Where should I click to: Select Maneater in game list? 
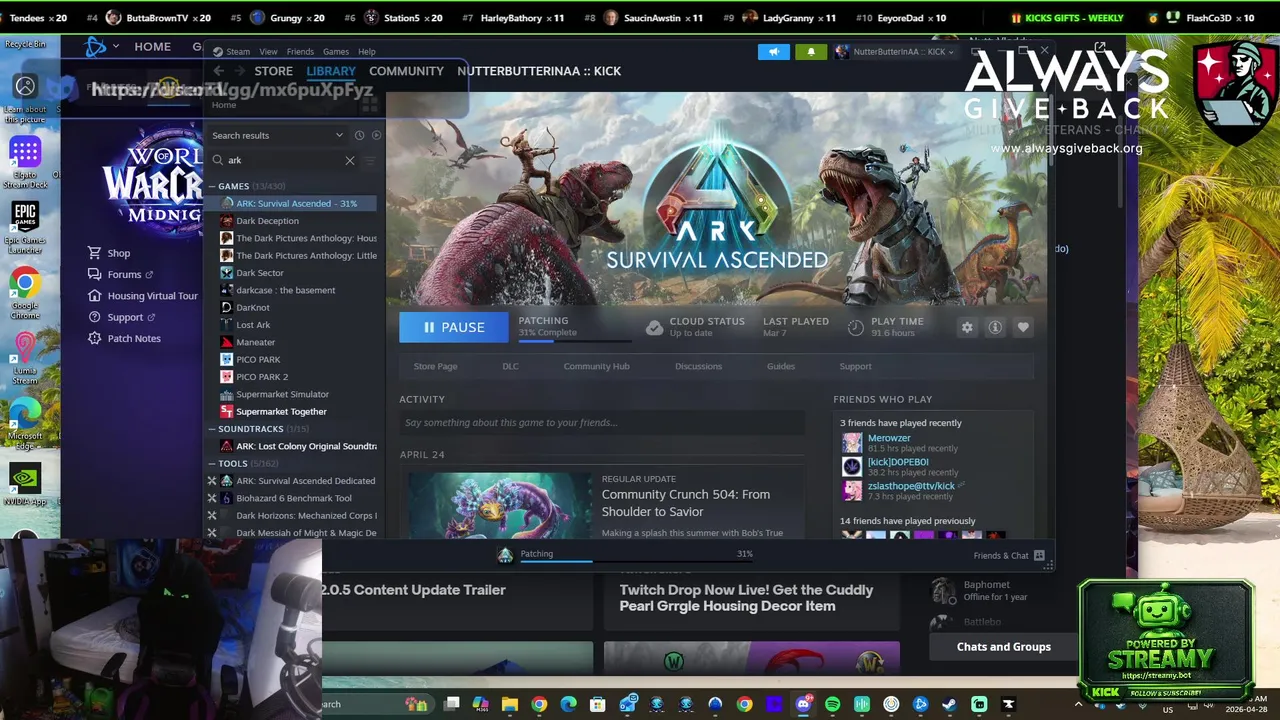pos(255,342)
